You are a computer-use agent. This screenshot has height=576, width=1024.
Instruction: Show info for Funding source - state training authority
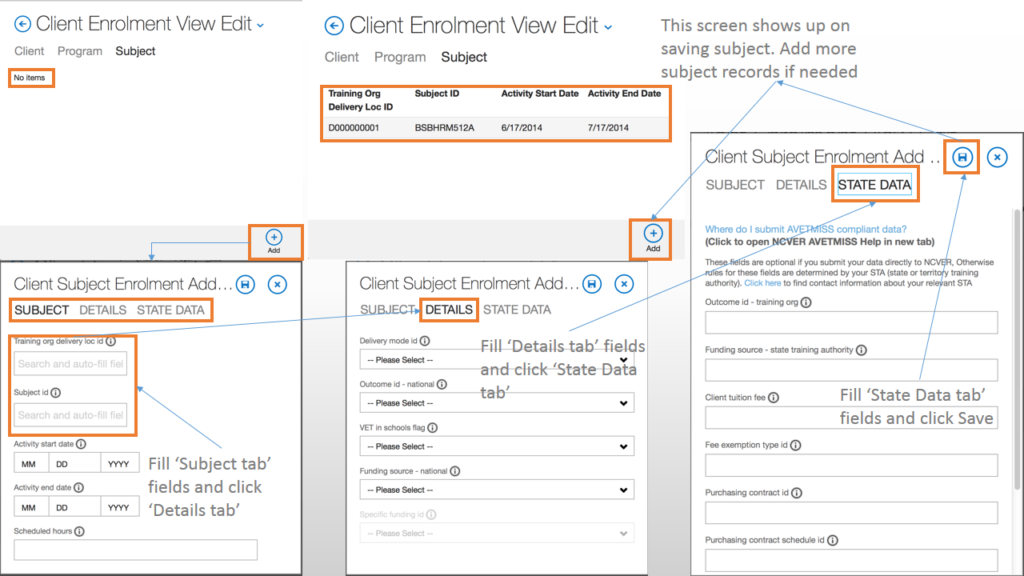tap(860, 350)
